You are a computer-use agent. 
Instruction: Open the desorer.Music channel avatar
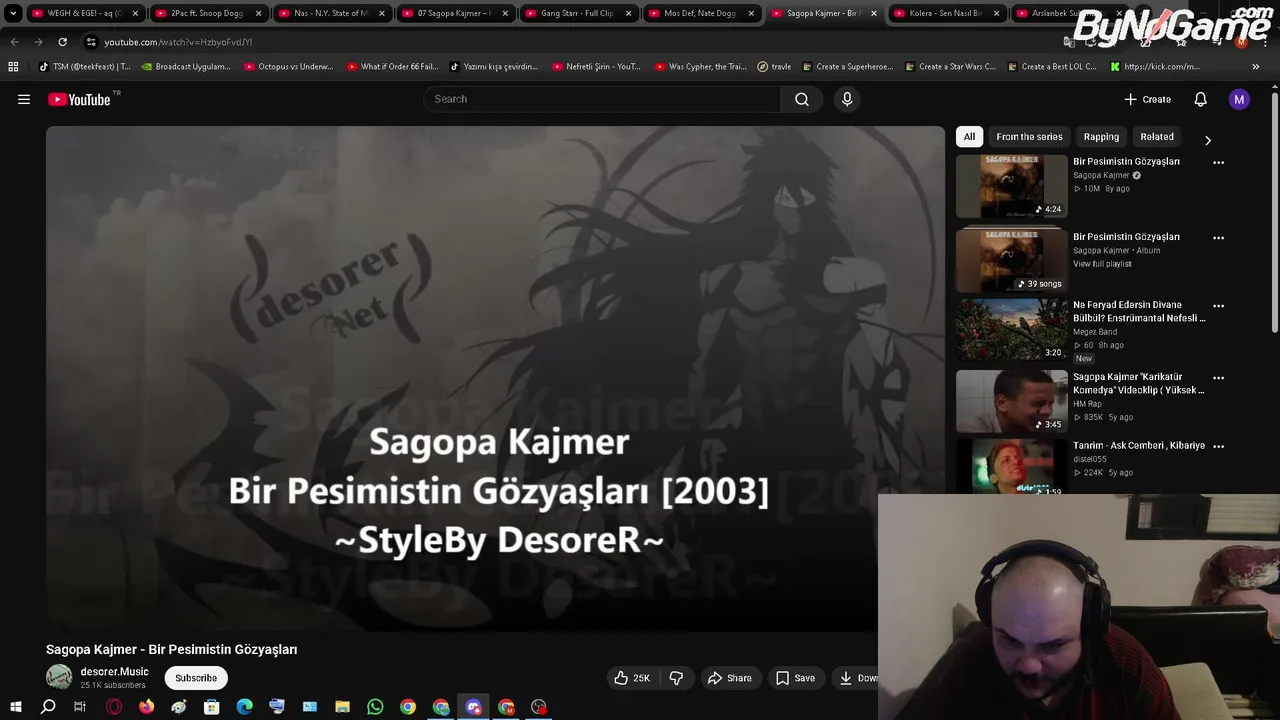click(59, 677)
